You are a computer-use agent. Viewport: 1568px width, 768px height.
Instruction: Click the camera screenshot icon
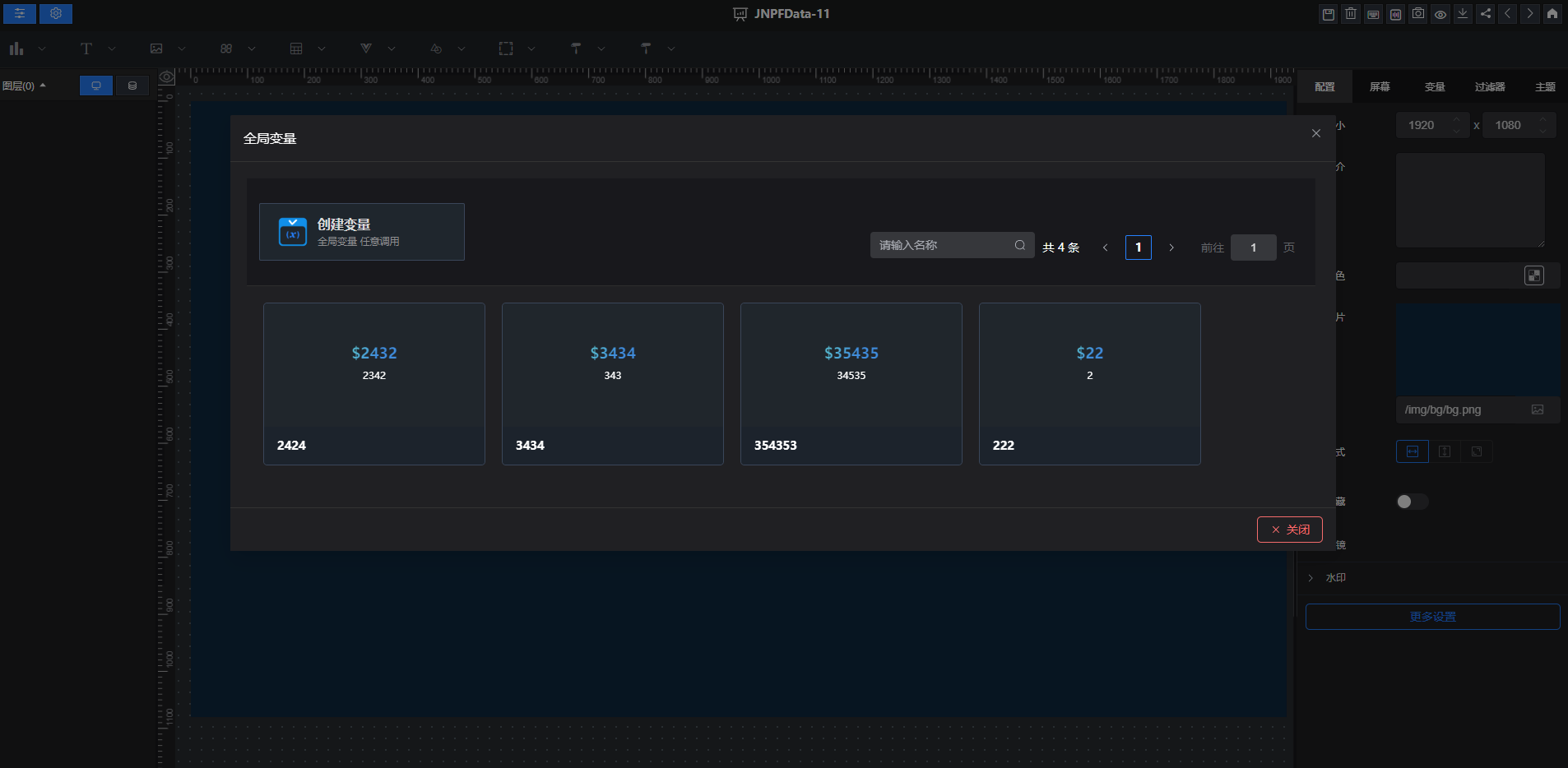[x=1418, y=14]
